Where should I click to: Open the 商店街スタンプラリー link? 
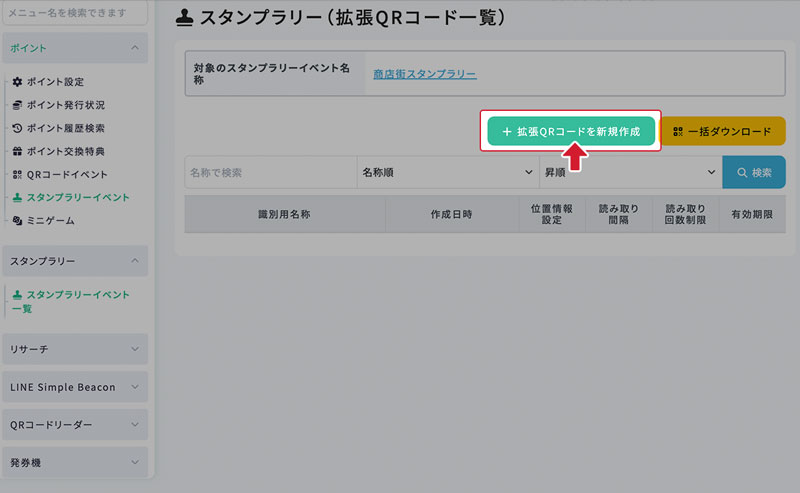[424, 74]
